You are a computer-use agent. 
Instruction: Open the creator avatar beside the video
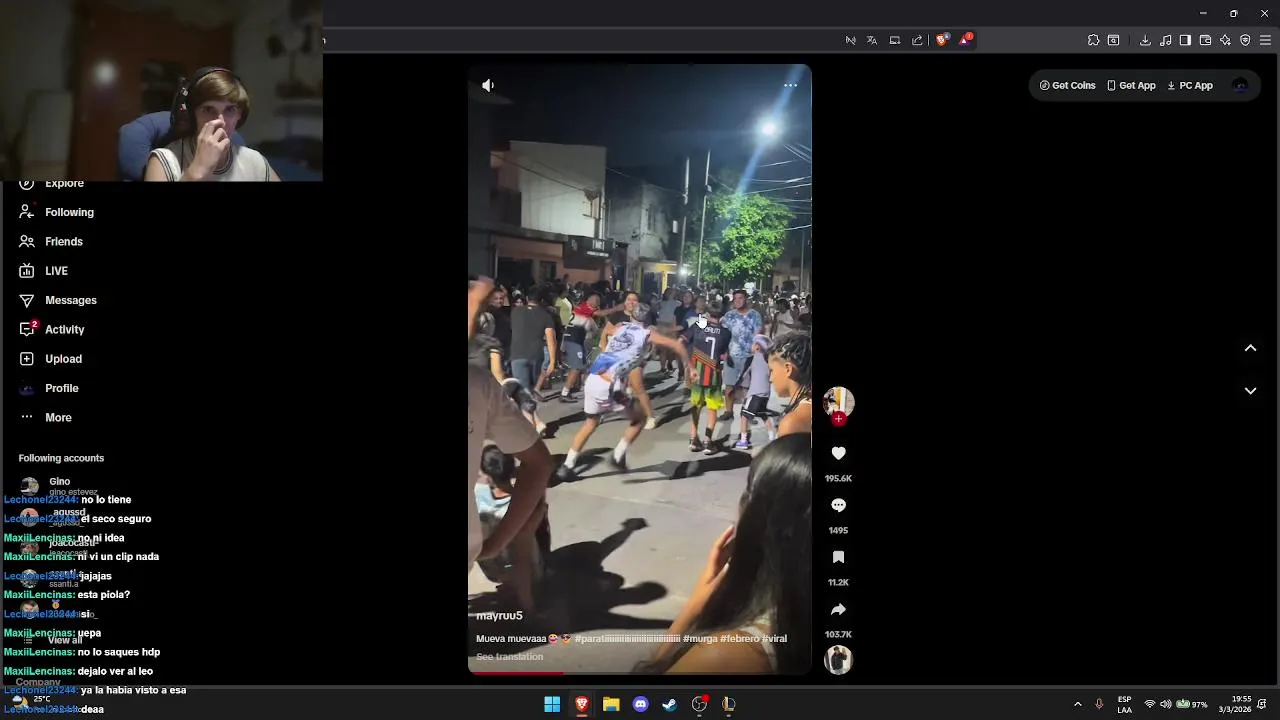click(x=838, y=402)
